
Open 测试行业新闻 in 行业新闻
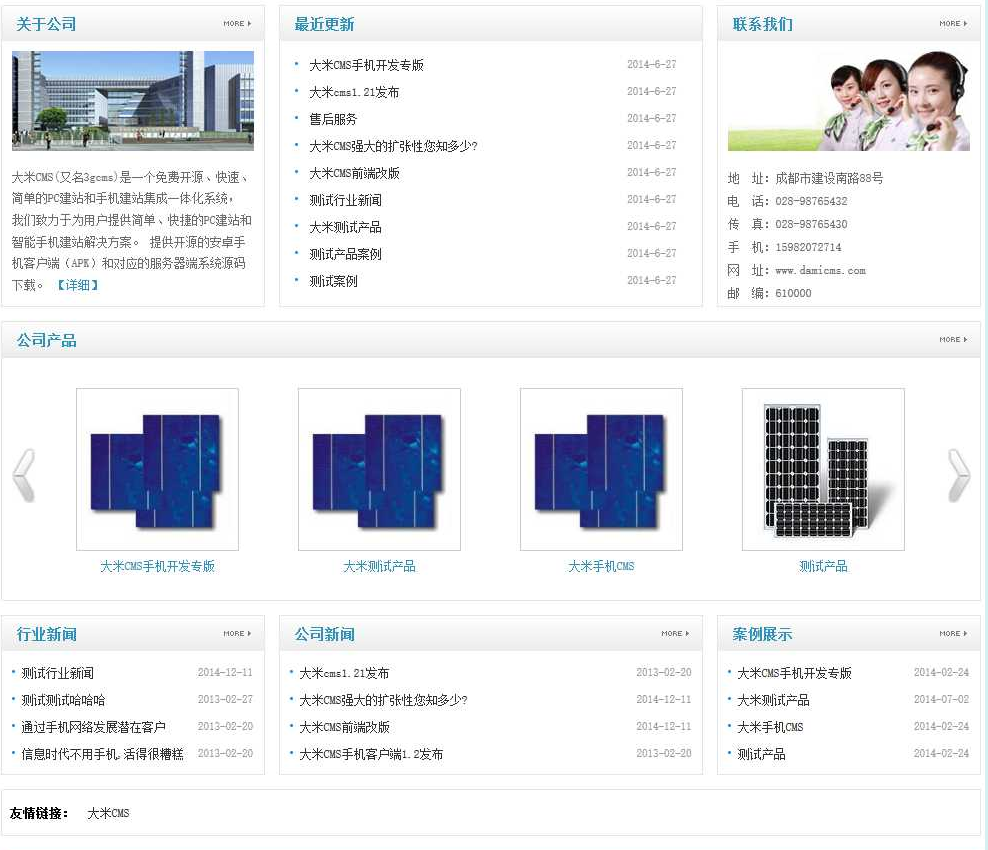tap(55, 673)
